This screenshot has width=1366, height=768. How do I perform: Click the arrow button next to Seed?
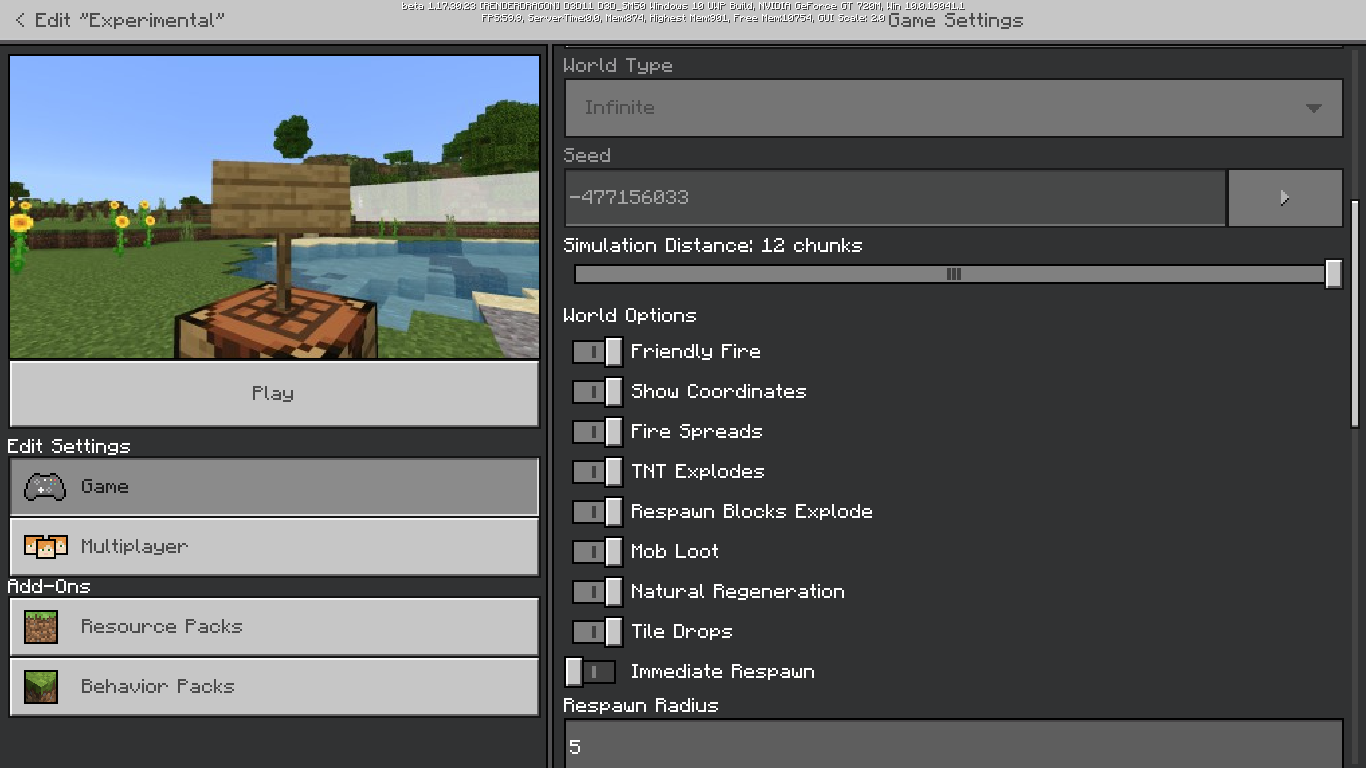(1285, 198)
